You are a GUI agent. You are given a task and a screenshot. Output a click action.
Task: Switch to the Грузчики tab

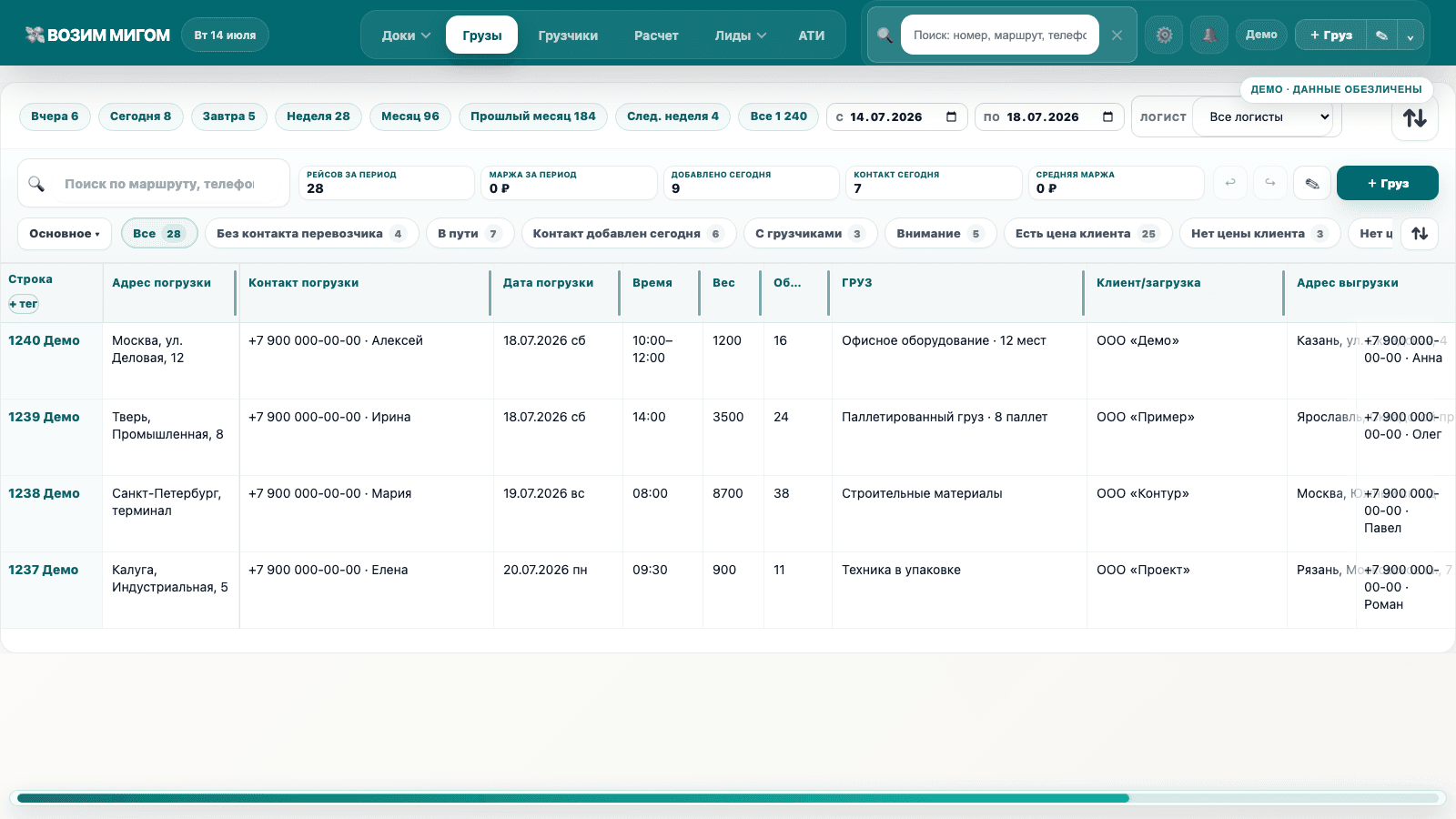click(x=568, y=35)
